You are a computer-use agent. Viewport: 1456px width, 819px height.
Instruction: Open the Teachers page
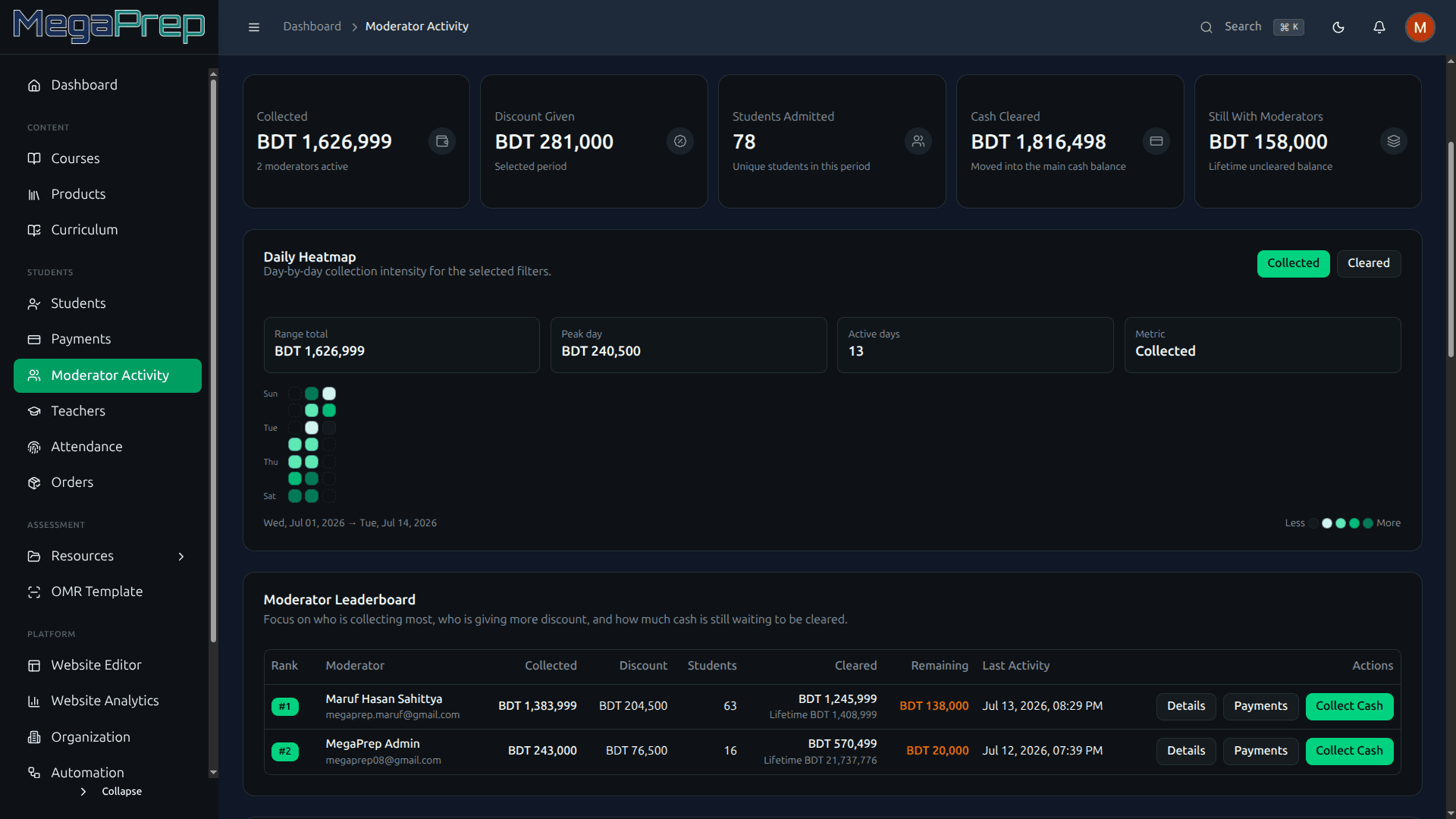pos(108,412)
